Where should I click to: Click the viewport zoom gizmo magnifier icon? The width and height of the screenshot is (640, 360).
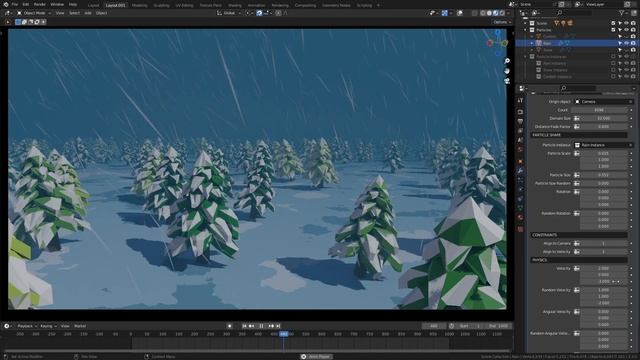tap(507, 61)
